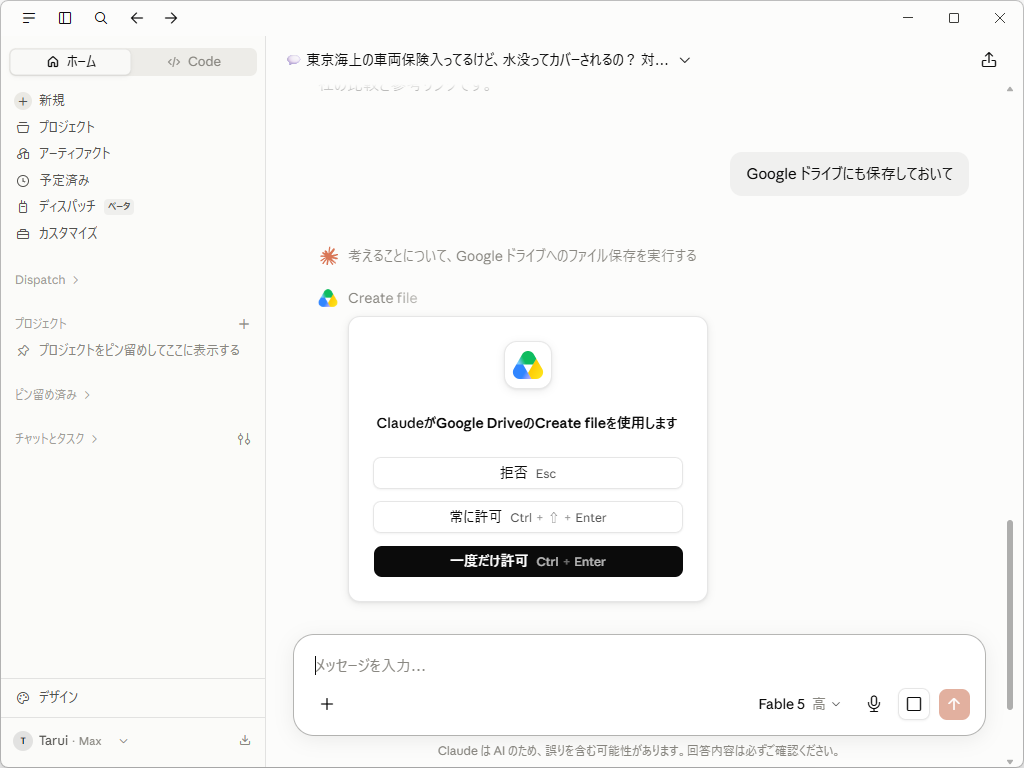Expand the ピン留め済み section
This screenshot has width=1024, height=768.
pos(53,394)
